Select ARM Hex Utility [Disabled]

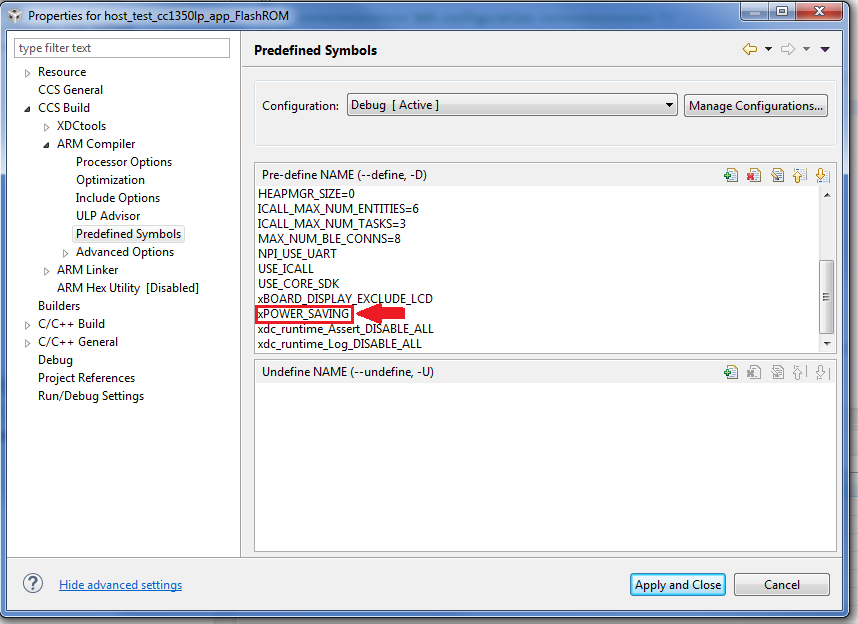point(127,288)
